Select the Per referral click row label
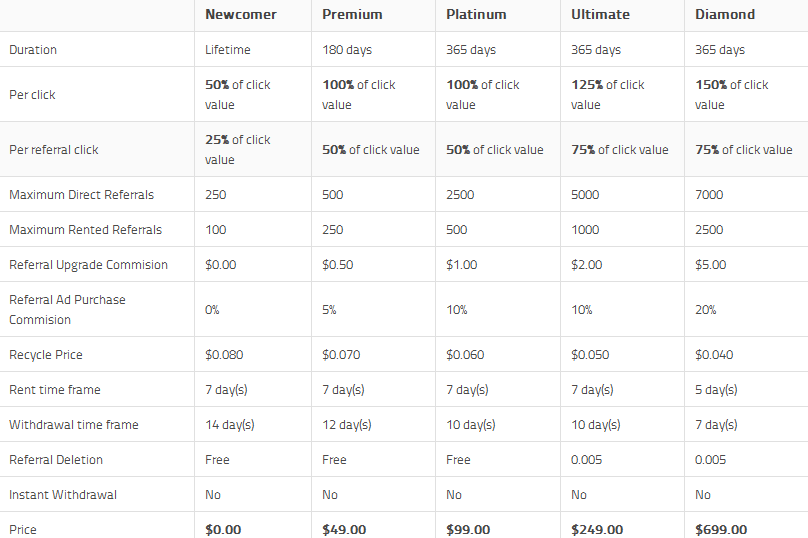Screen dimensions: 808x538 pyautogui.click(x=54, y=150)
